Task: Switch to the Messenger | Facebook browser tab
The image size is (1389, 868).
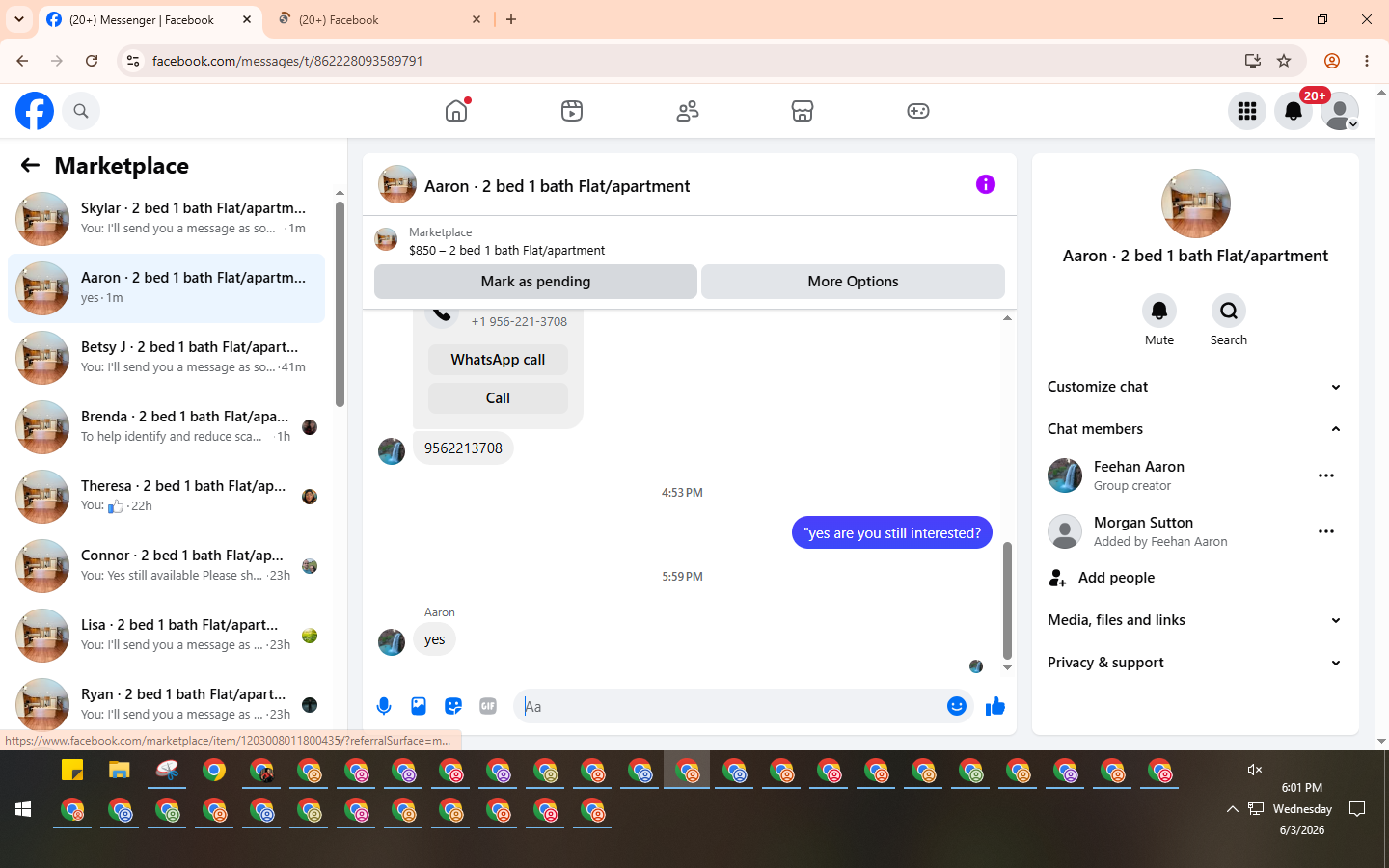Action: click(x=150, y=19)
